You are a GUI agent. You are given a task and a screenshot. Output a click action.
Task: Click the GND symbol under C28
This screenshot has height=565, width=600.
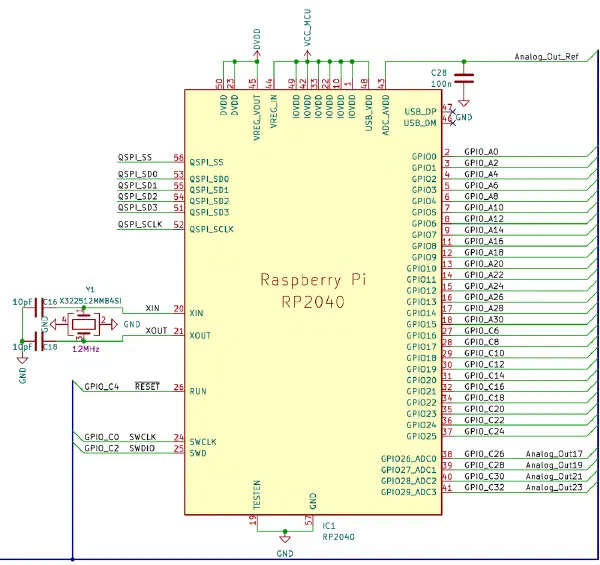point(464,103)
